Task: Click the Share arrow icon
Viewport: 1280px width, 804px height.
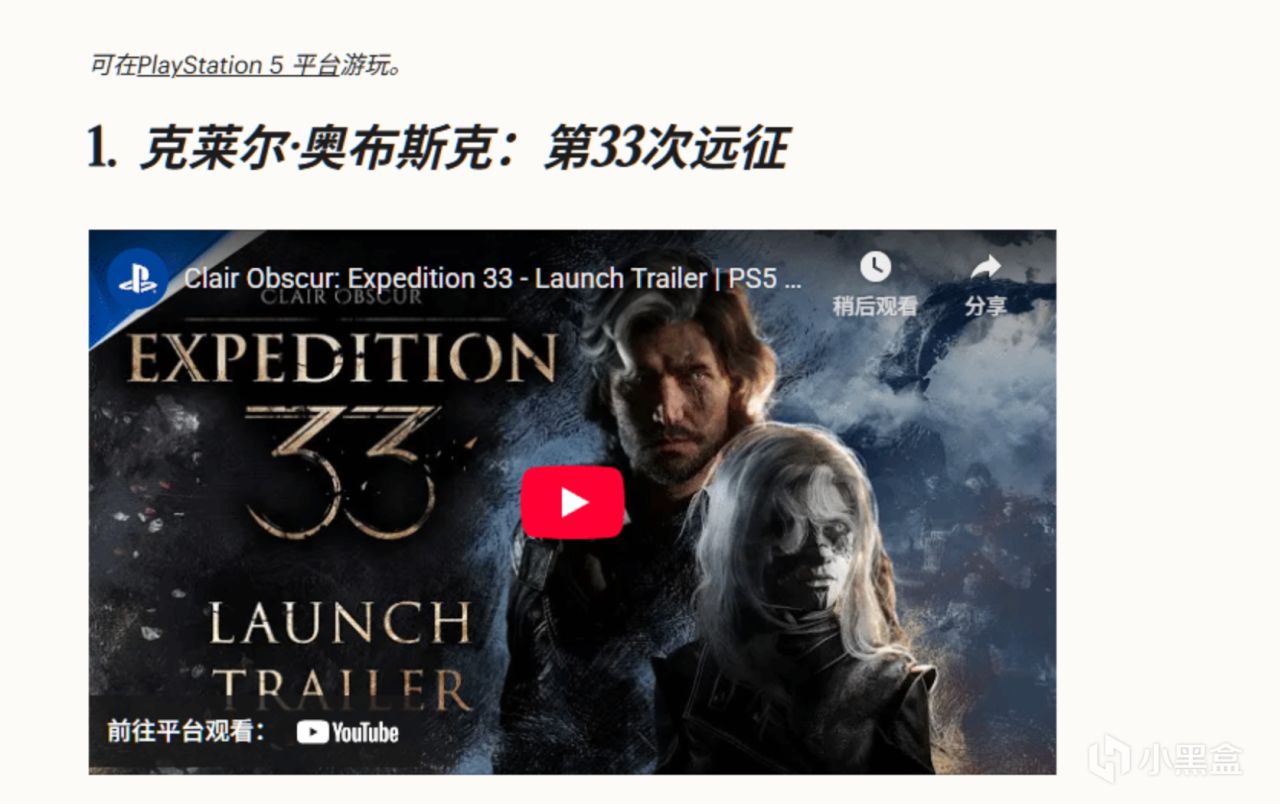Action: tap(985, 266)
